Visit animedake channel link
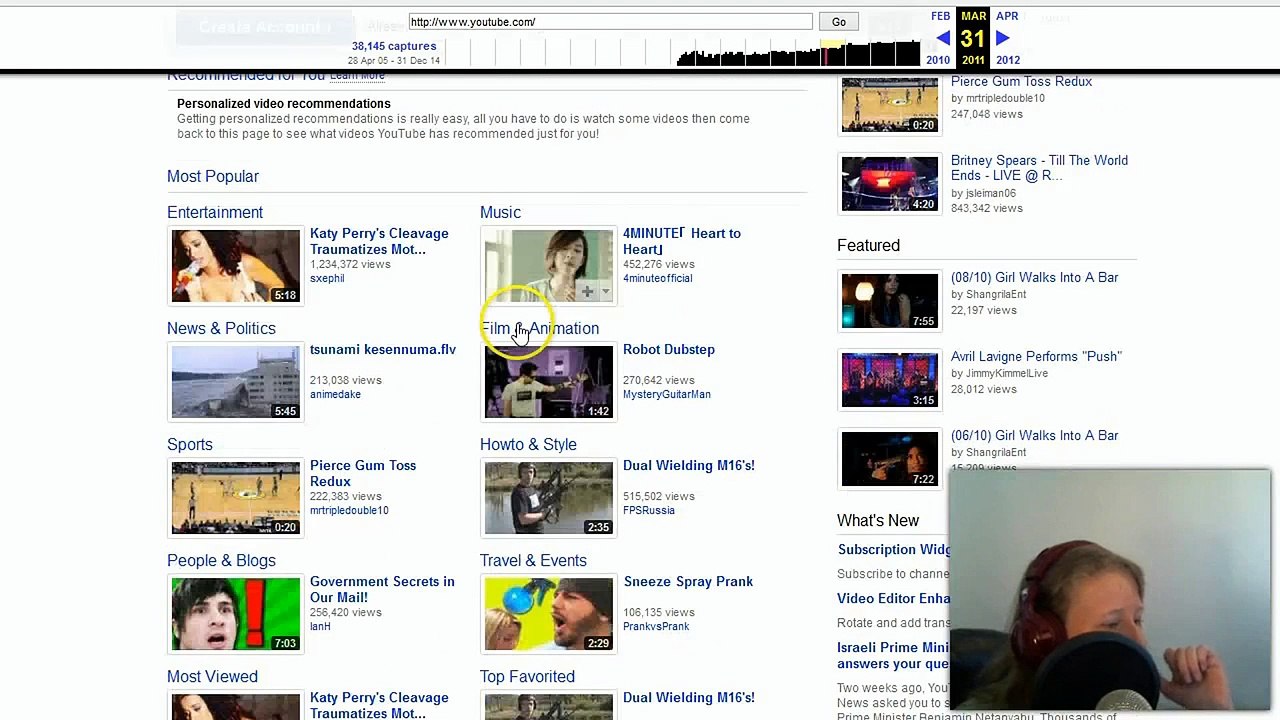 [335, 394]
